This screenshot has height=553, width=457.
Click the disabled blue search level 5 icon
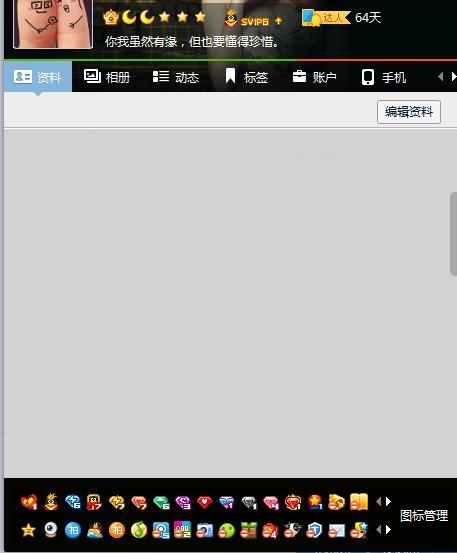161,530
